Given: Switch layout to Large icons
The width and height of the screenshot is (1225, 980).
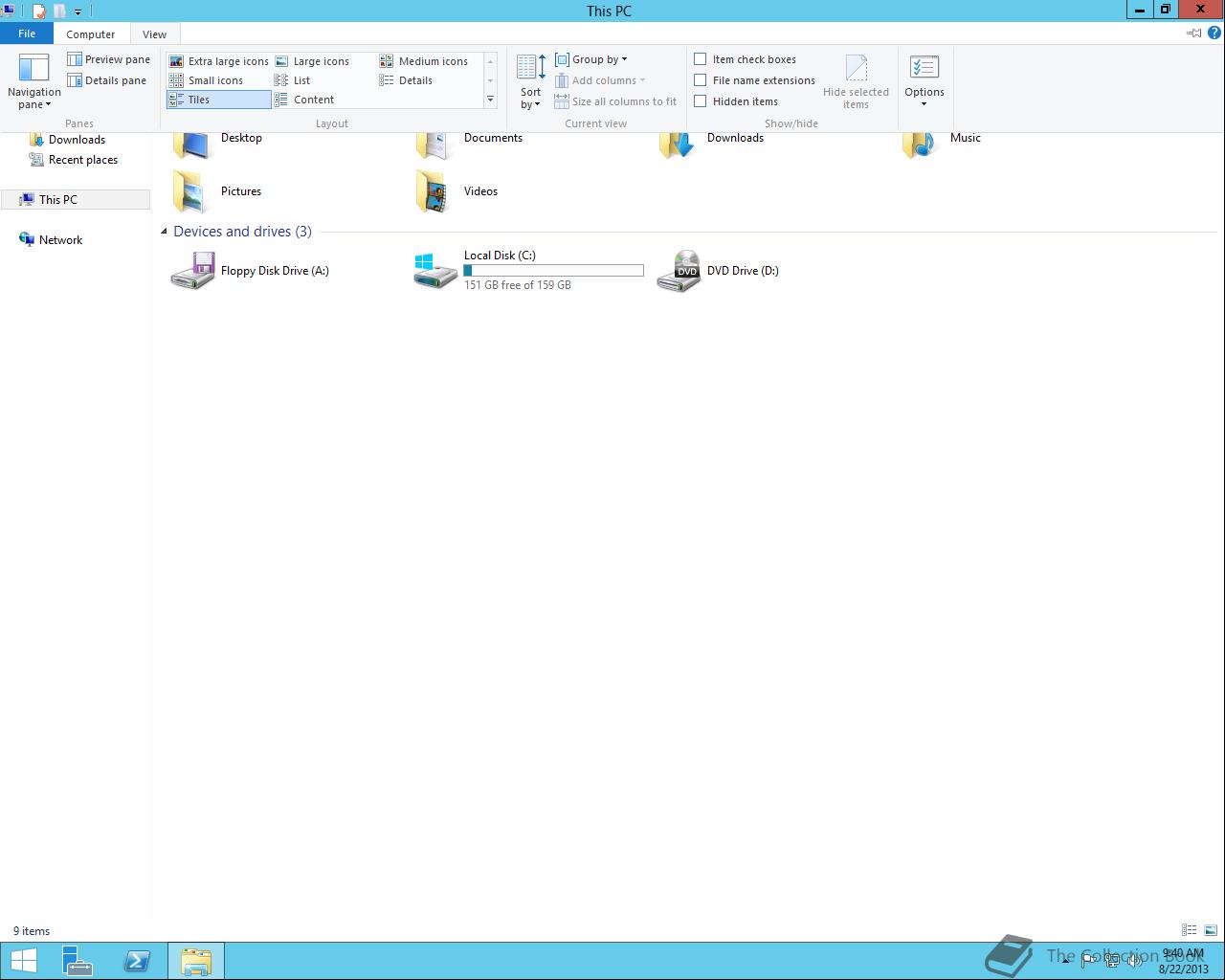Looking at the screenshot, I should click(312, 61).
